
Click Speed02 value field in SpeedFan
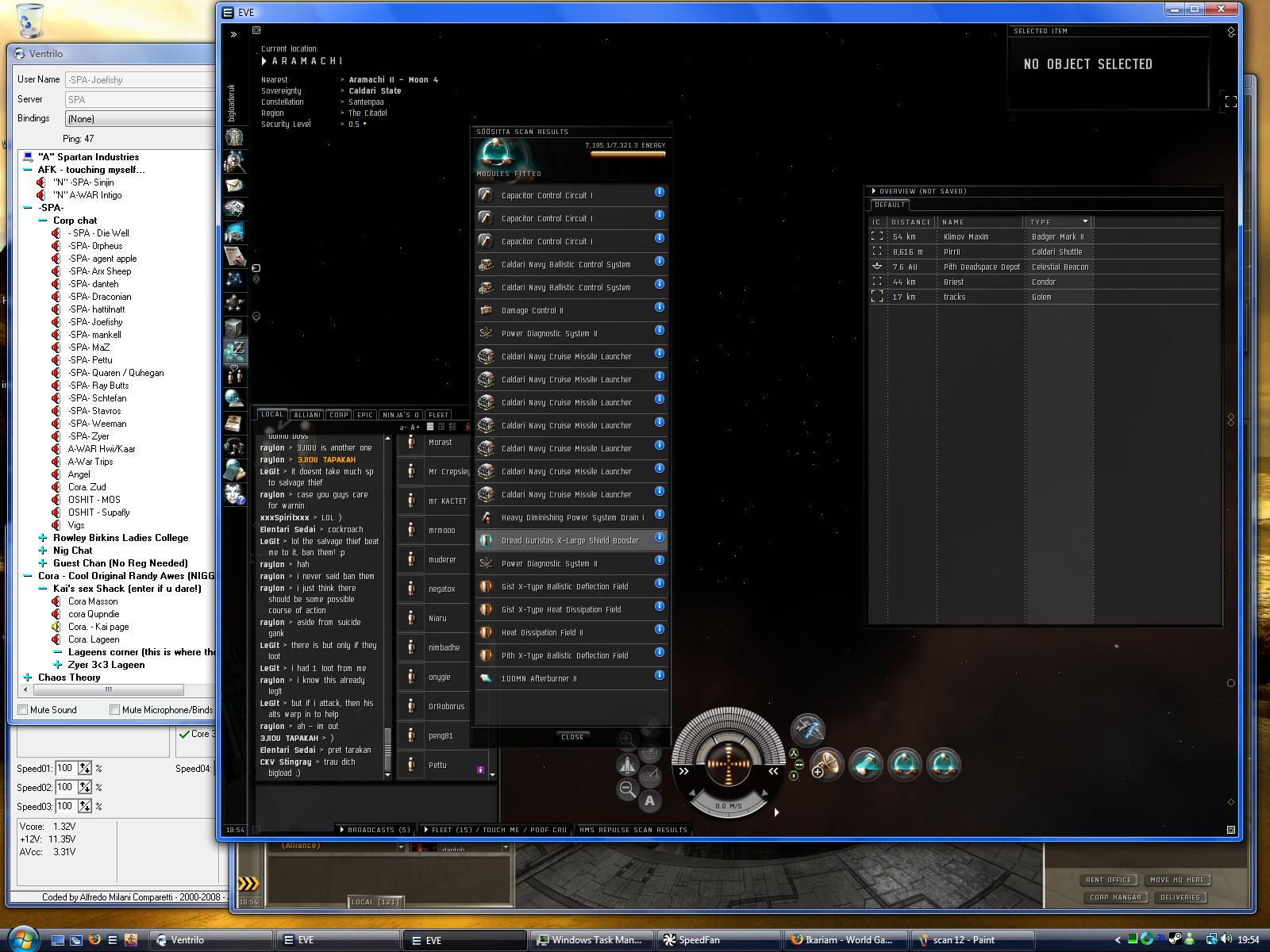65,787
